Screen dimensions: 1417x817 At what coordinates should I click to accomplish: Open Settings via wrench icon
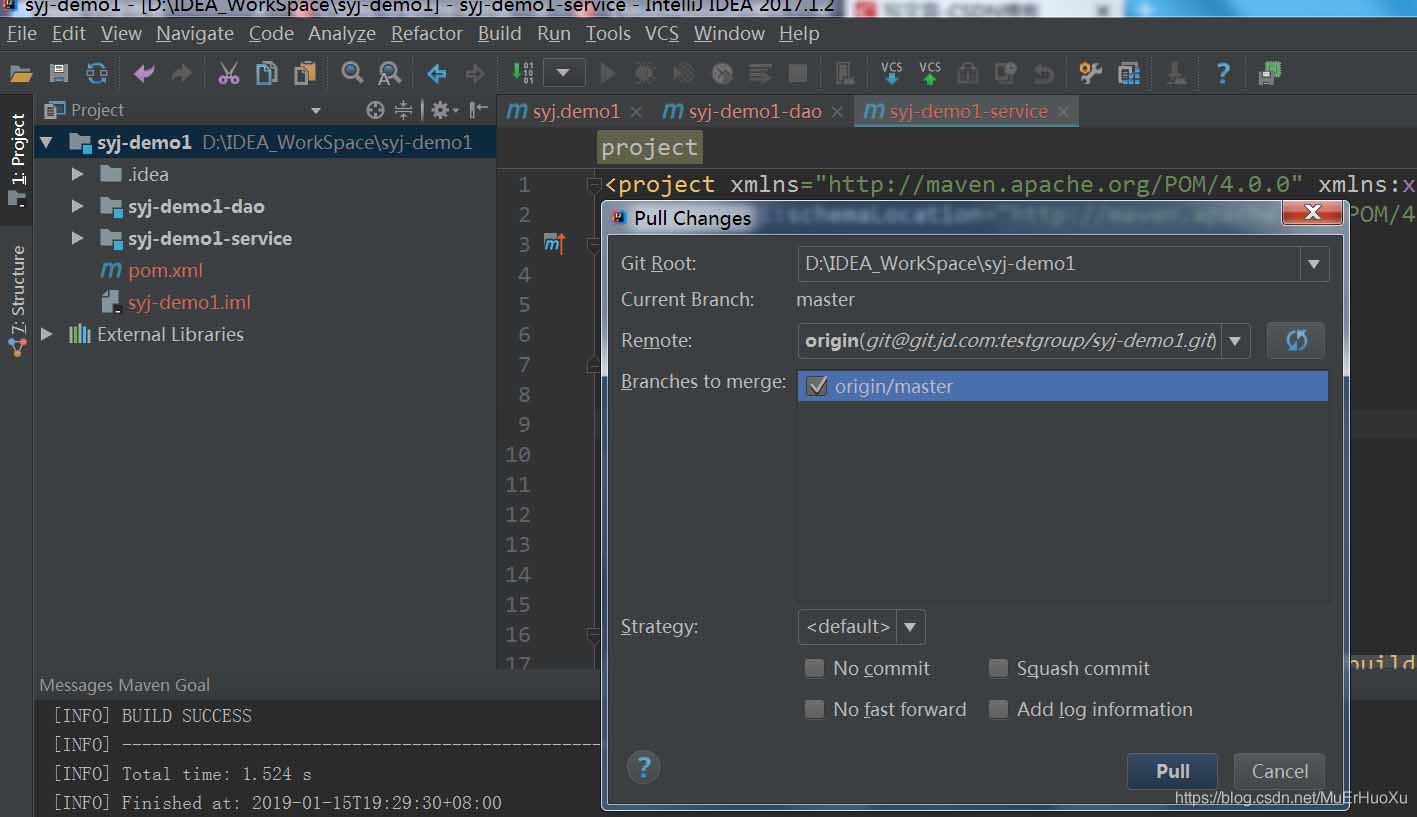(x=1091, y=73)
